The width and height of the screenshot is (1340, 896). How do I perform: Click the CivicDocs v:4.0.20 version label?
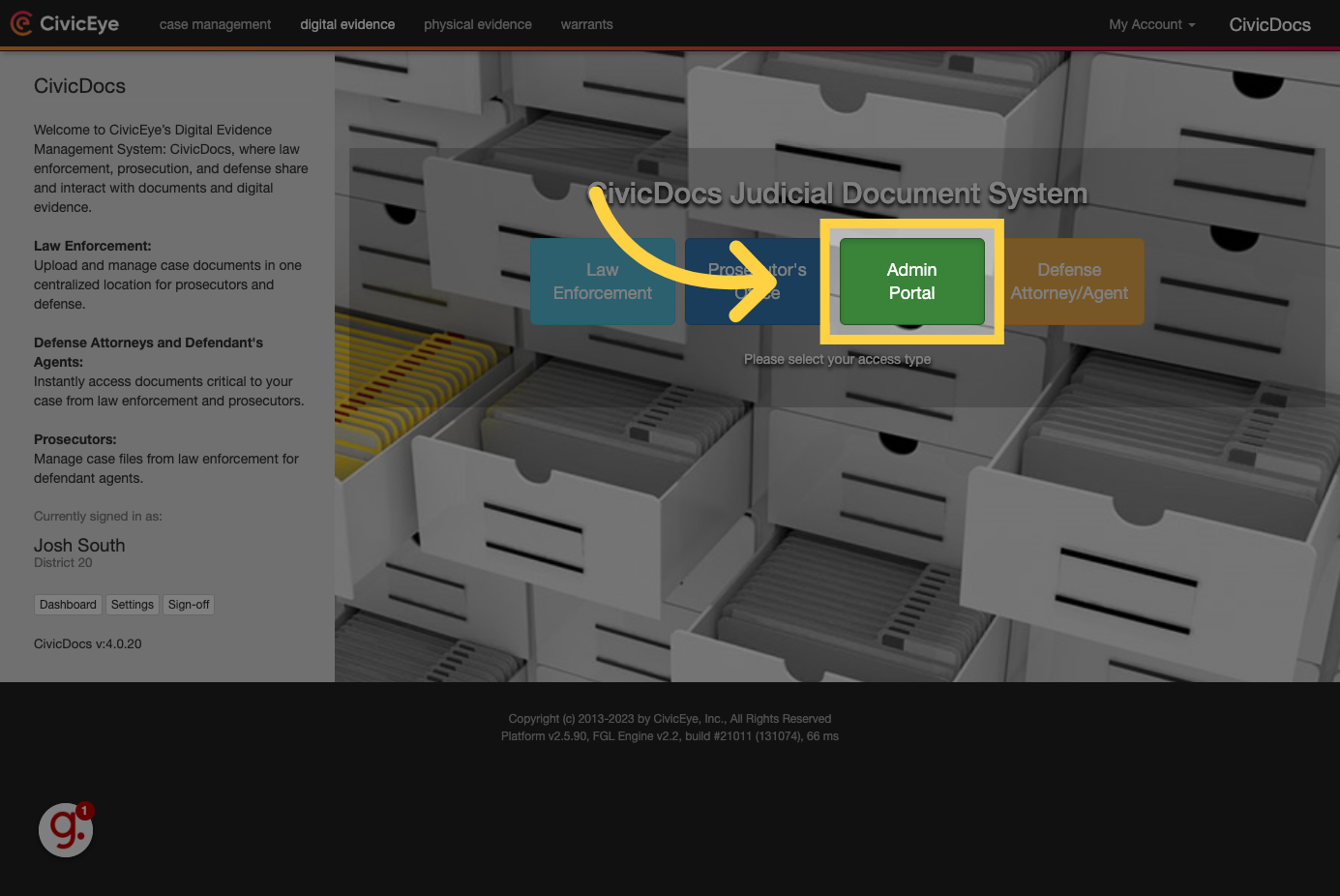(87, 643)
